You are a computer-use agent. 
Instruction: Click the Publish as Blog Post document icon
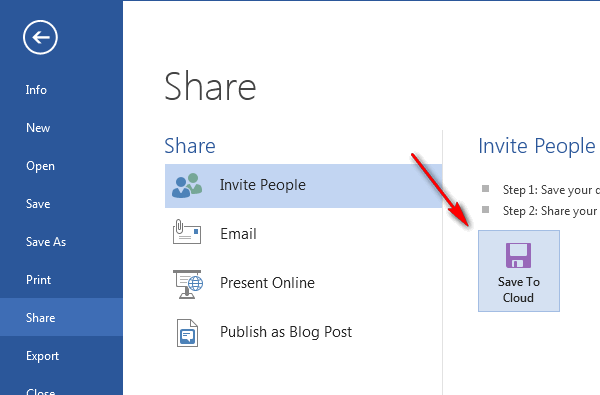pos(188,333)
